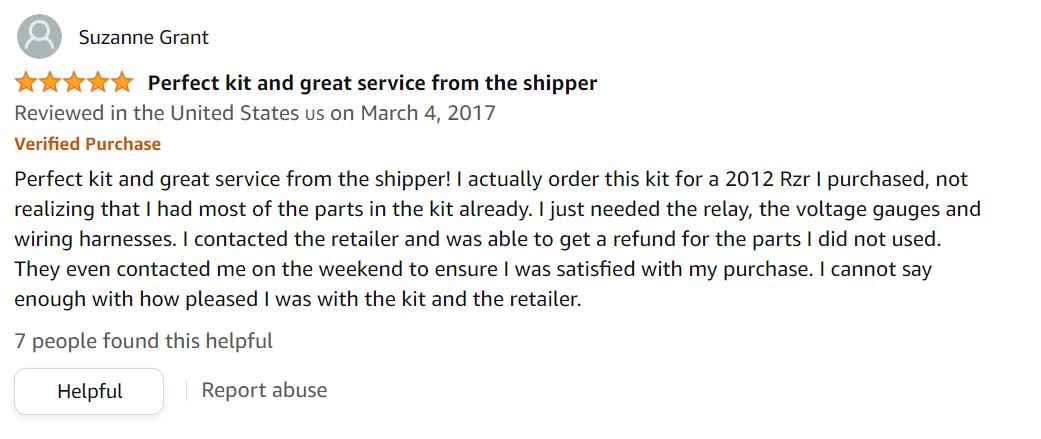The width and height of the screenshot is (1041, 439).
Task: Click the third (middle) rating star
Action: click(x=74, y=82)
